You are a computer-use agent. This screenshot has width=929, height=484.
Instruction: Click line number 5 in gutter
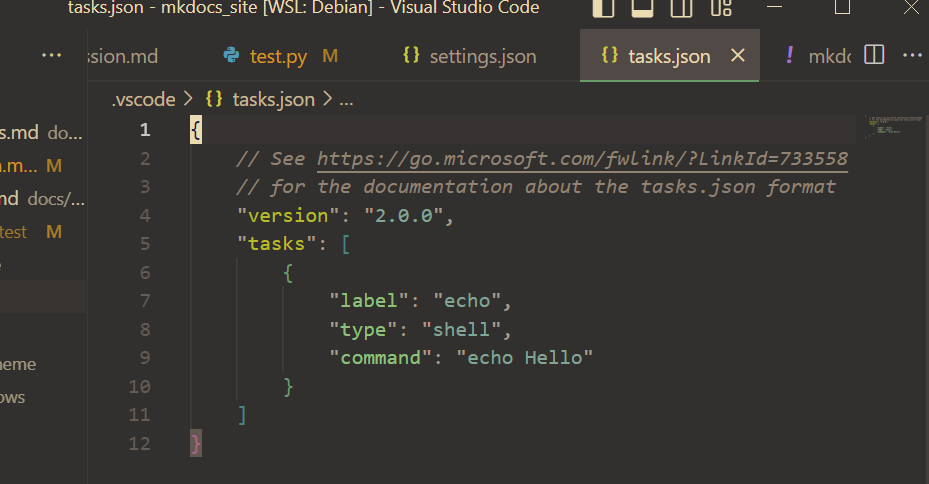[x=145, y=243]
